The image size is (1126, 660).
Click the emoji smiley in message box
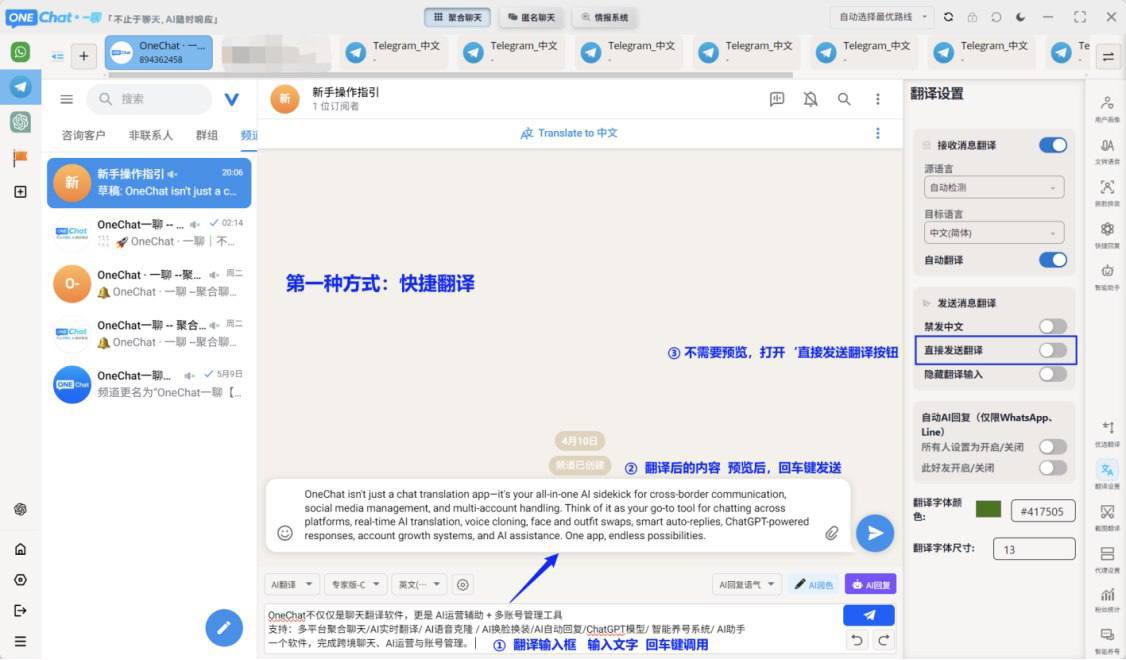point(285,533)
